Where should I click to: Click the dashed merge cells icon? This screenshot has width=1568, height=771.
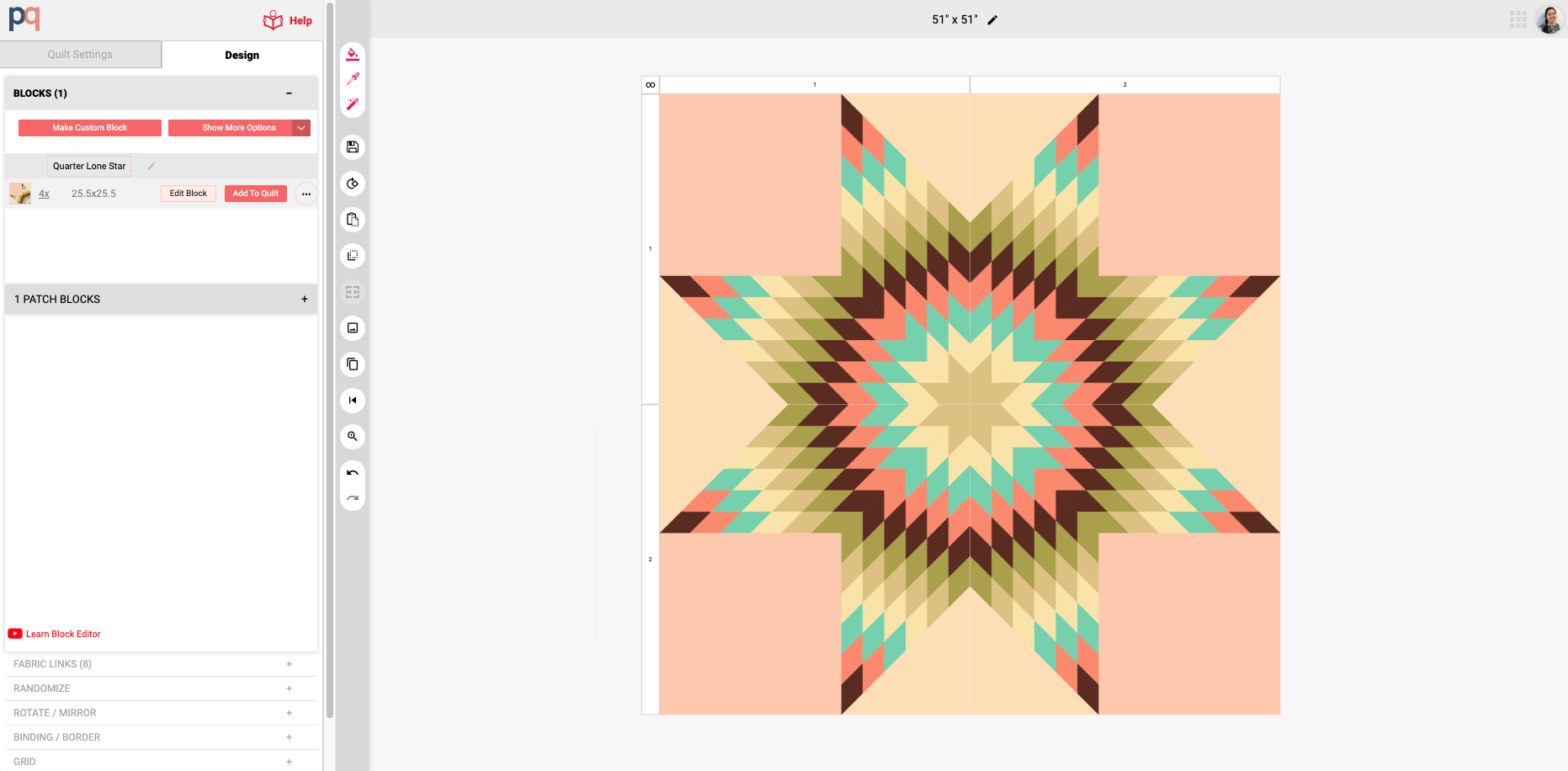click(x=353, y=292)
